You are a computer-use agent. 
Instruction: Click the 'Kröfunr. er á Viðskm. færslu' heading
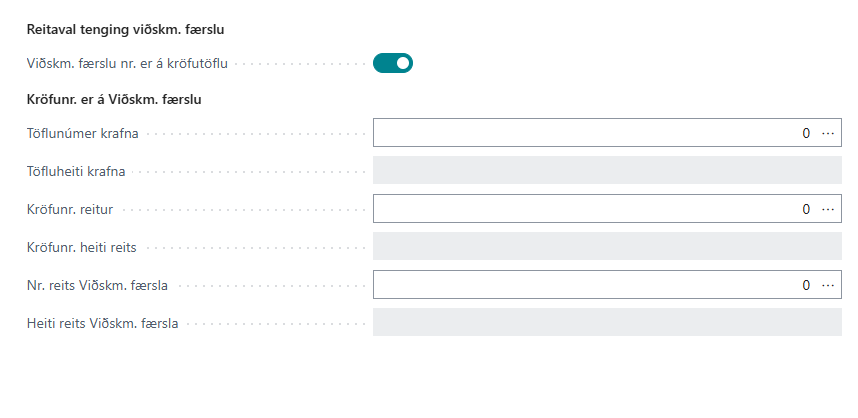pos(115,99)
